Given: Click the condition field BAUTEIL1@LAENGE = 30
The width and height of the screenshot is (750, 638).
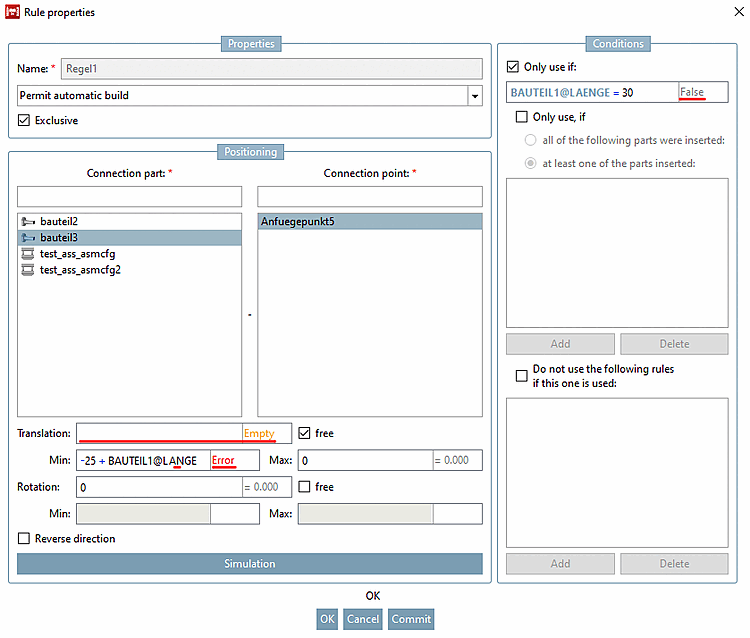Looking at the screenshot, I should (x=592, y=92).
